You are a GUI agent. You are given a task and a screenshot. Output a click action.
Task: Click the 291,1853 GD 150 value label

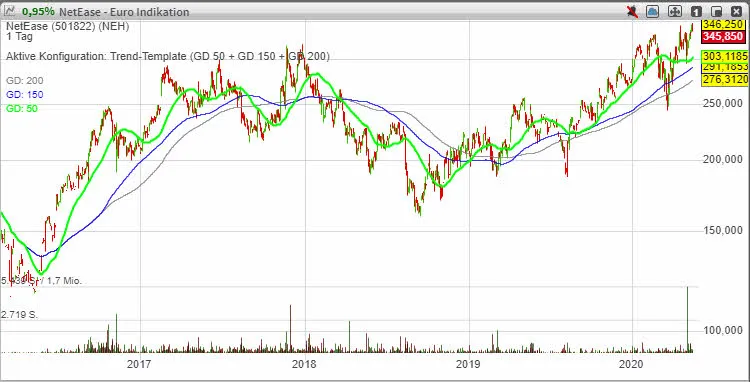[x=725, y=67]
